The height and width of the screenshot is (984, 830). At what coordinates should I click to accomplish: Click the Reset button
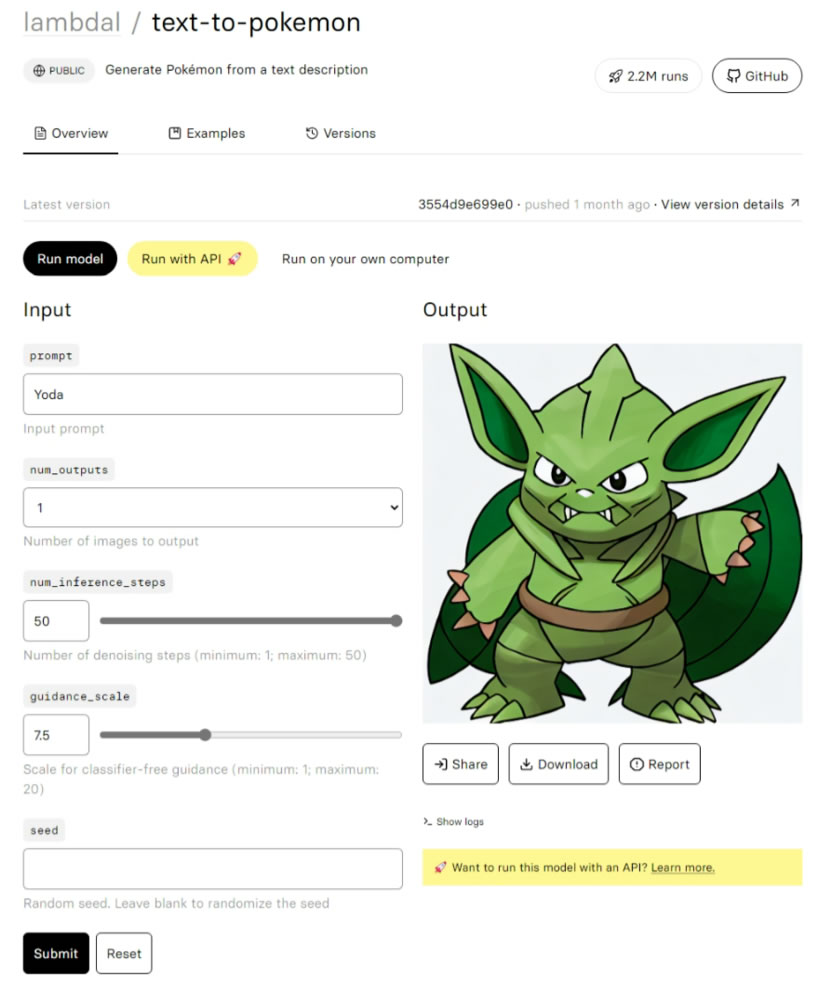[124, 953]
